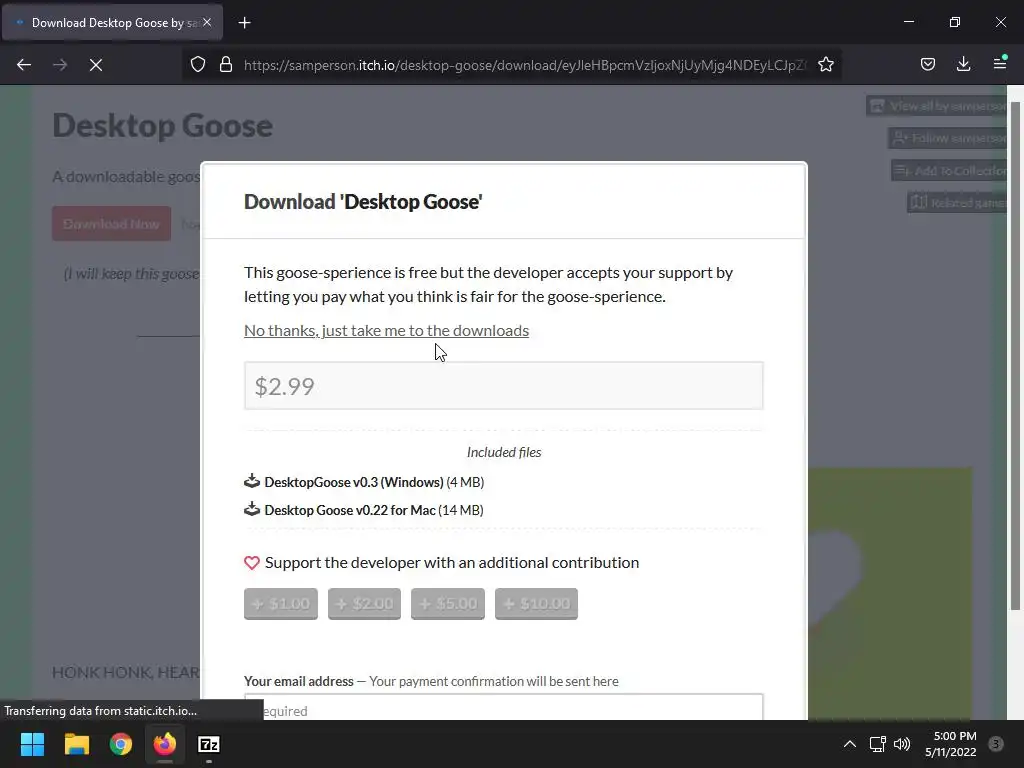Click the $2.99 price input field
The width and height of the screenshot is (1024, 768).
tap(504, 386)
